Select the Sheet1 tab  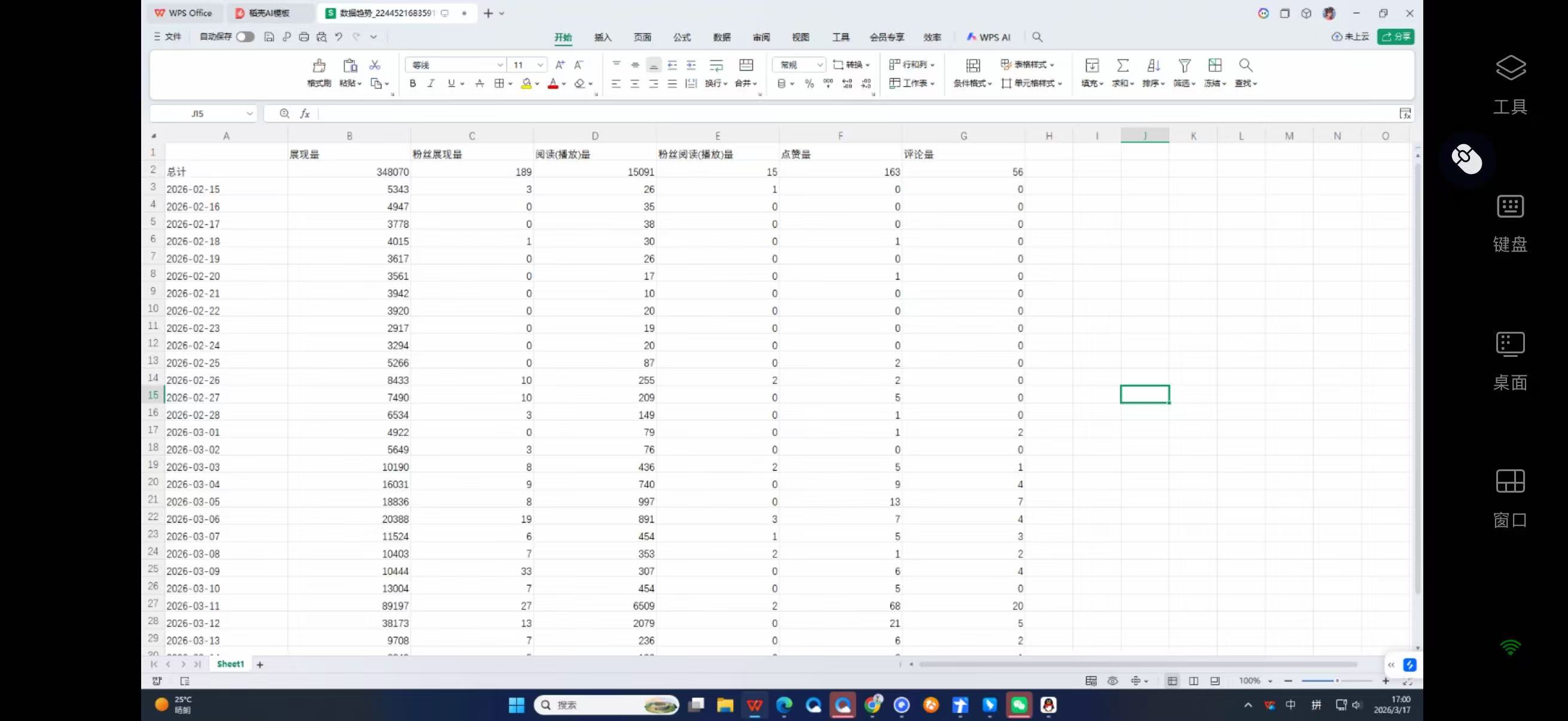(230, 664)
